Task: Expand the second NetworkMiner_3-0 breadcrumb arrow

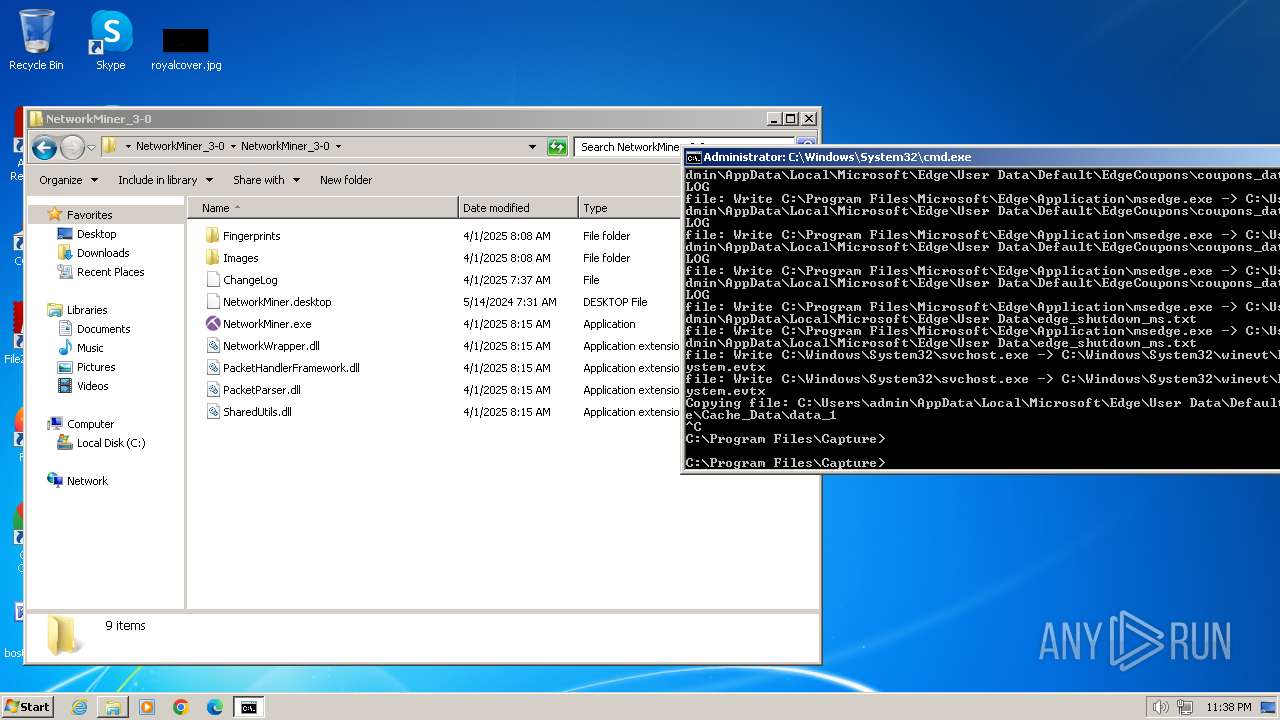Action: (x=338, y=146)
